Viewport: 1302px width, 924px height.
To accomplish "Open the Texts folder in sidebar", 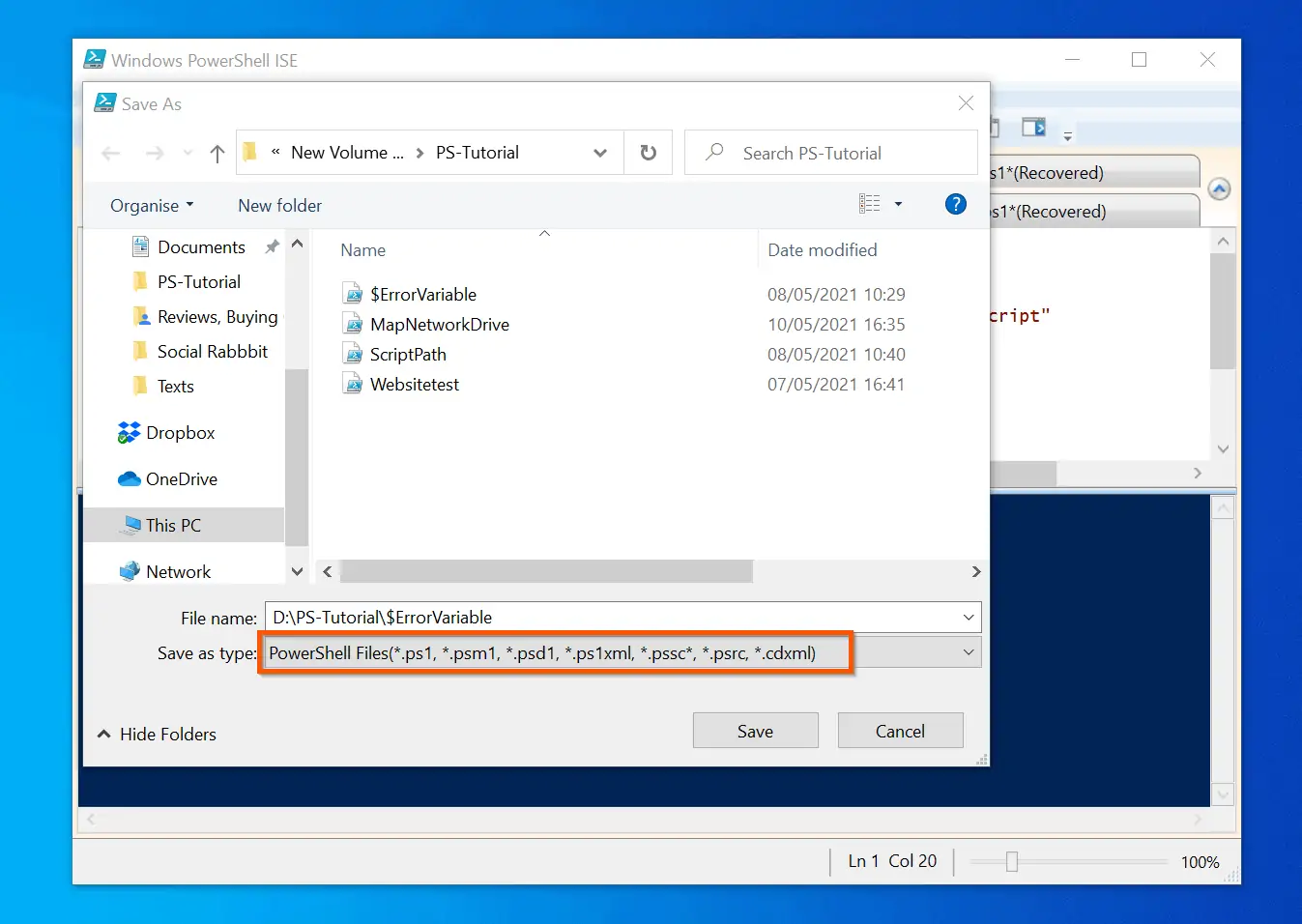I will pyautogui.click(x=175, y=387).
